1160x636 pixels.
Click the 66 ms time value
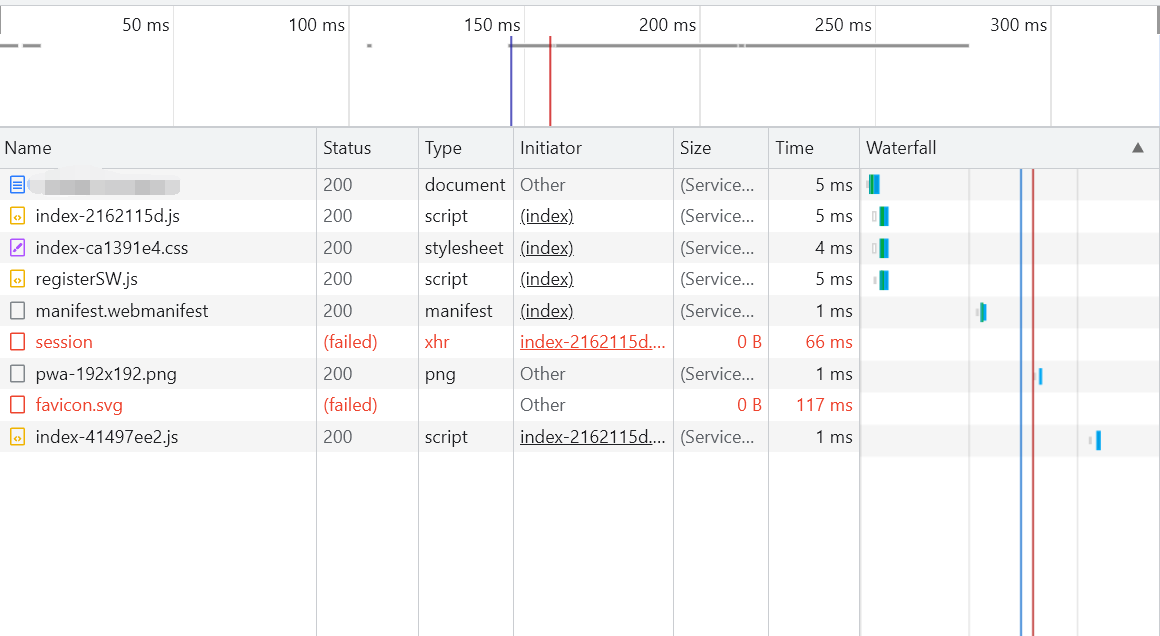coord(829,342)
